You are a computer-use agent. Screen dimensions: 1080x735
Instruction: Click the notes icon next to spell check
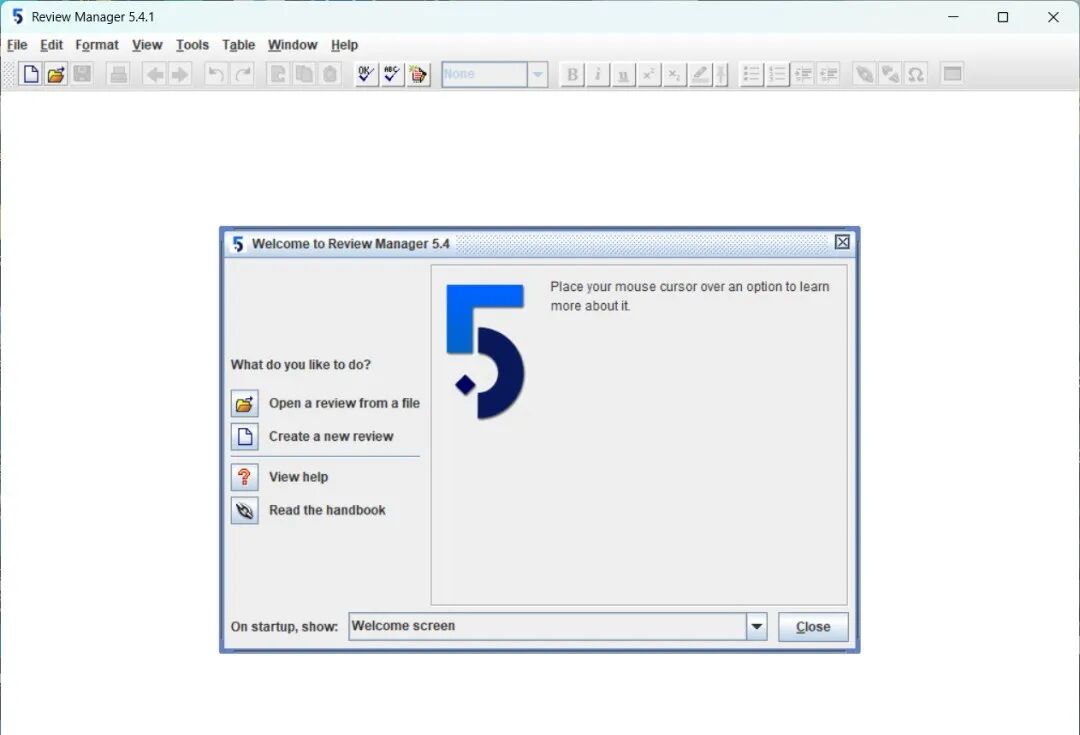pyautogui.click(x=418, y=74)
